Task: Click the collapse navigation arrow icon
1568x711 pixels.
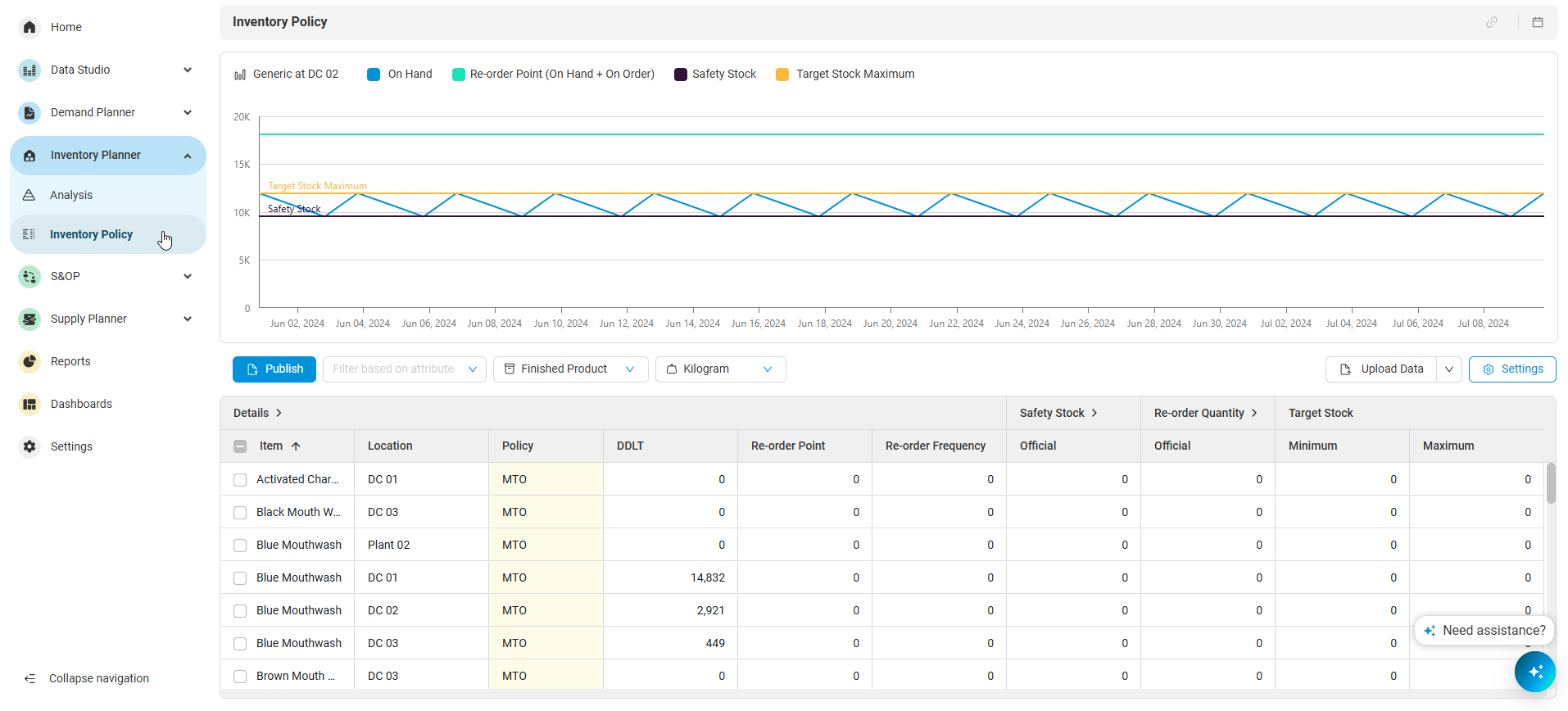Action: point(29,678)
